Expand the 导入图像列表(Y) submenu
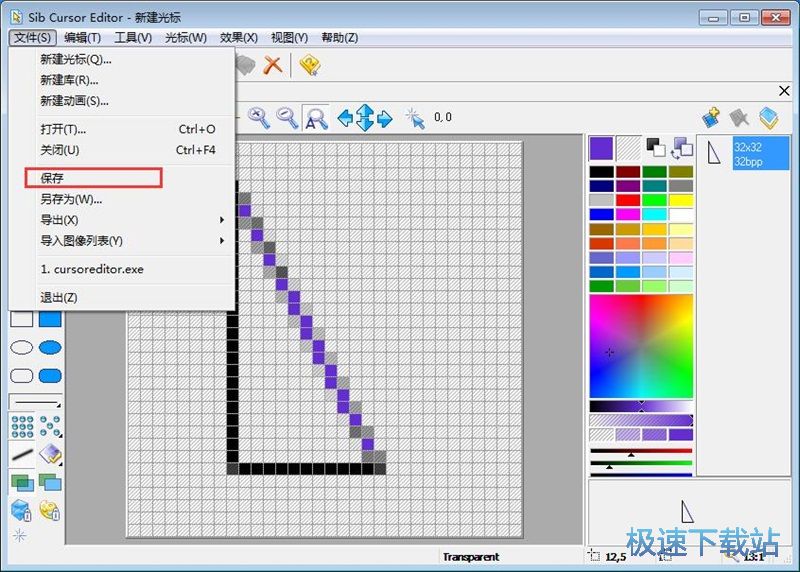Screen dimensions: 800x572 click(x=129, y=241)
